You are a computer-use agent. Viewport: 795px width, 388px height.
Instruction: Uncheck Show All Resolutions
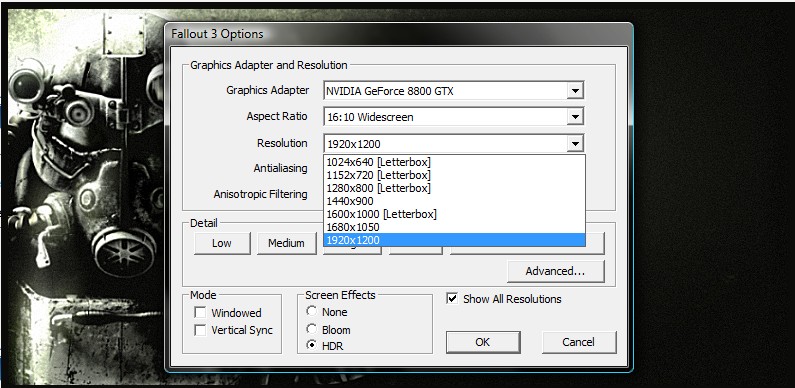(452, 299)
